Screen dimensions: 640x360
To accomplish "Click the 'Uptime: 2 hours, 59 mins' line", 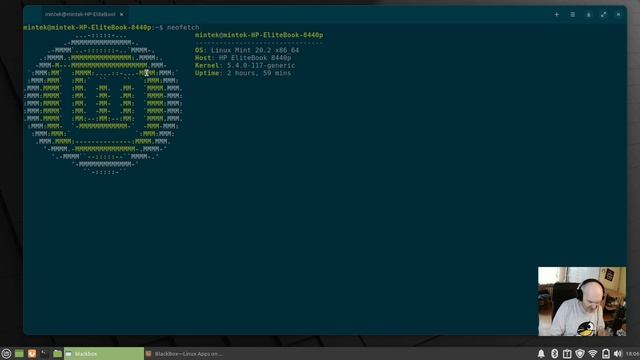I will (x=243, y=73).
